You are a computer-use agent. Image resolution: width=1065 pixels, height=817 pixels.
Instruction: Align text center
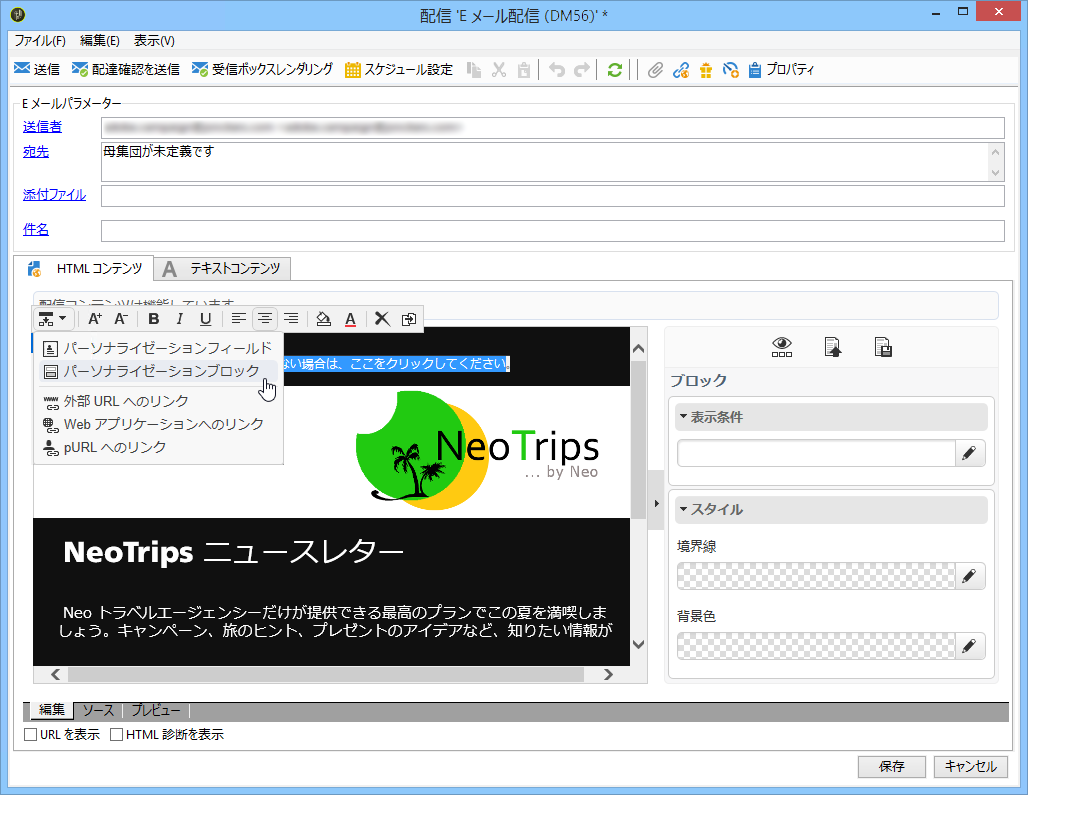(264, 319)
